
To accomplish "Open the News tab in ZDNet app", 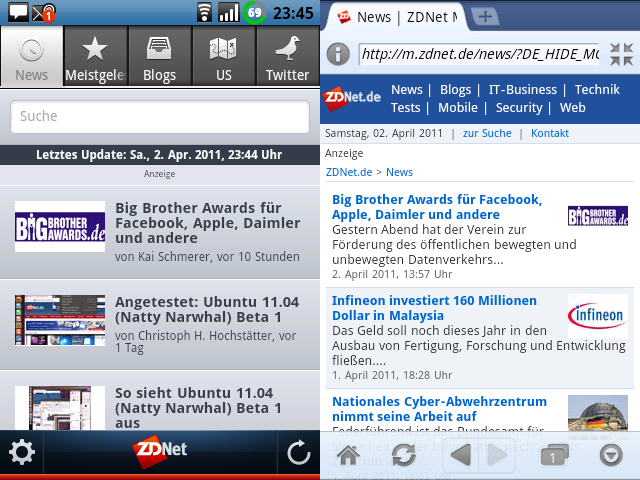I will coord(32,56).
